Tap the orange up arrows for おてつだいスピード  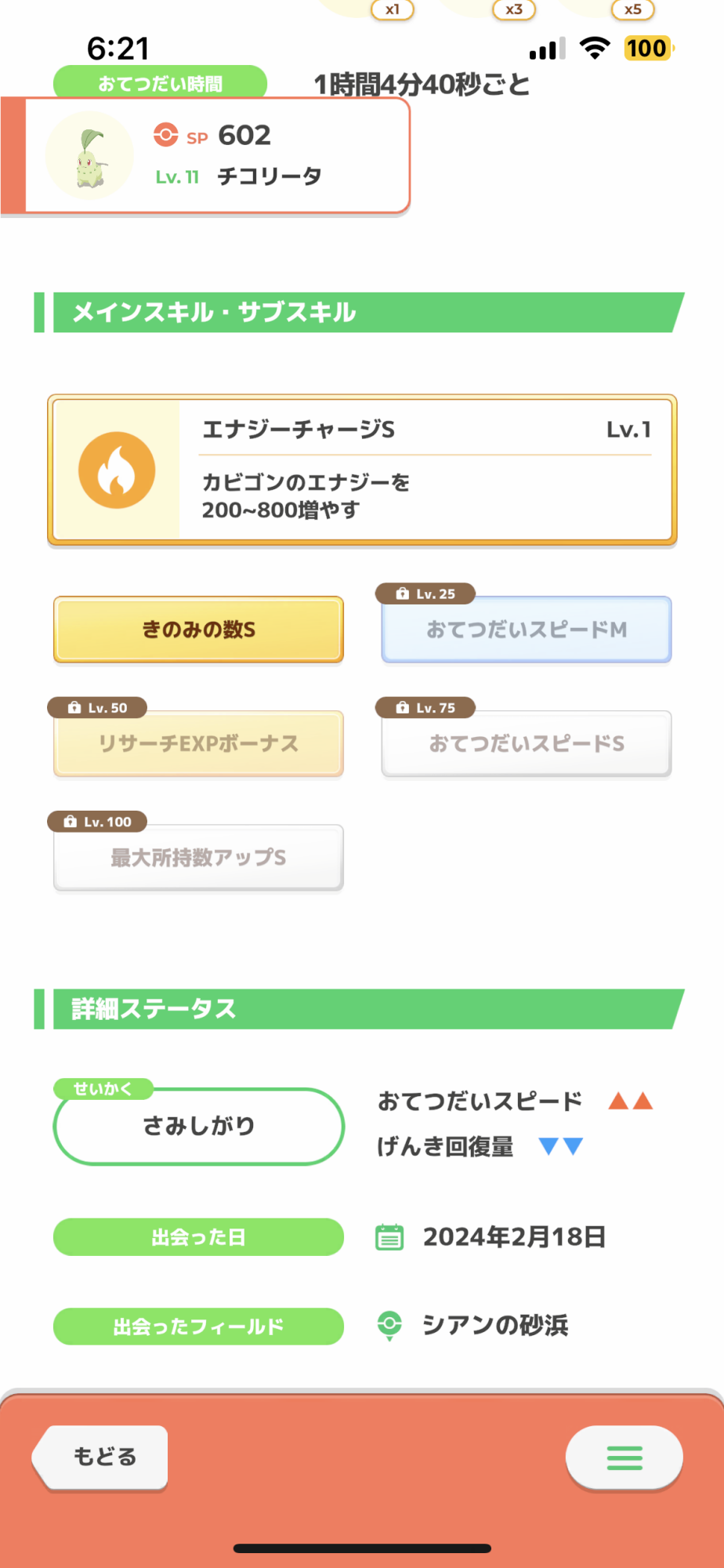point(631,1102)
